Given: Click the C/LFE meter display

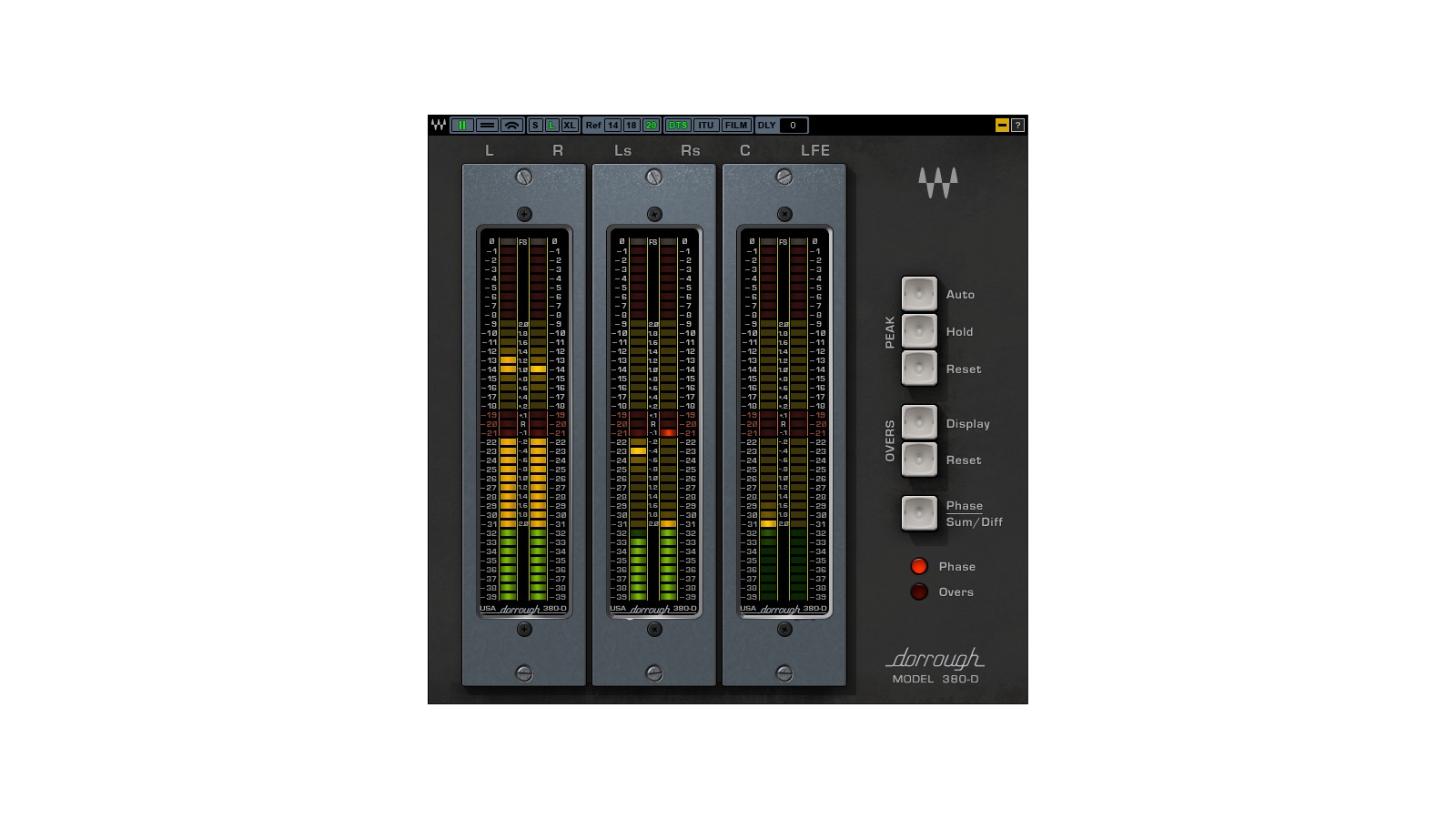Looking at the screenshot, I should [x=784, y=421].
